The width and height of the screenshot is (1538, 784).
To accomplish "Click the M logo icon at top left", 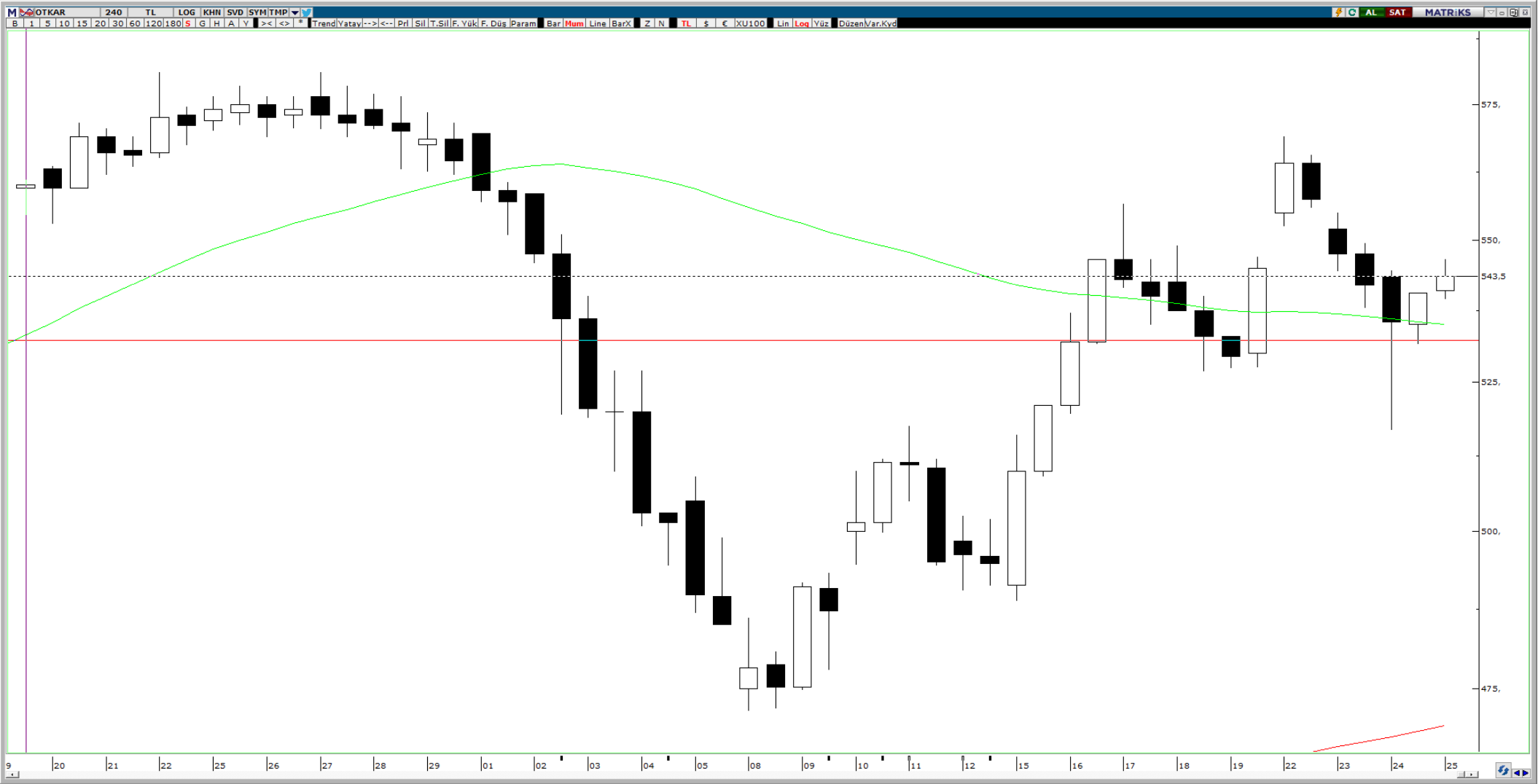I will (x=12, y=12).
